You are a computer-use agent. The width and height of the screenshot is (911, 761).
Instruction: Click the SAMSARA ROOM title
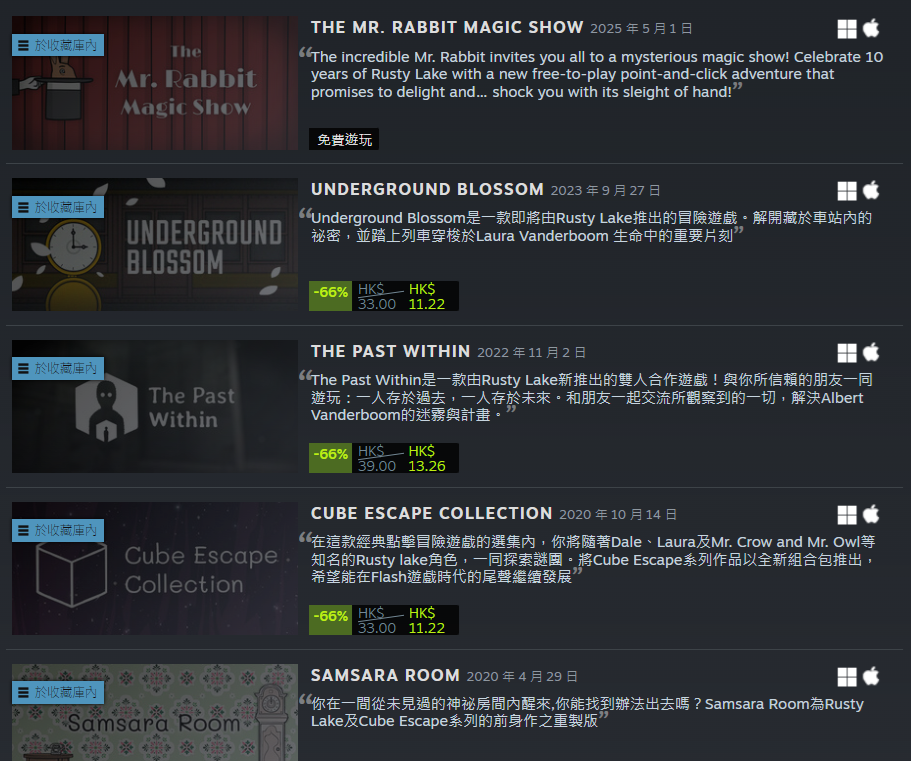coord(385,676)
